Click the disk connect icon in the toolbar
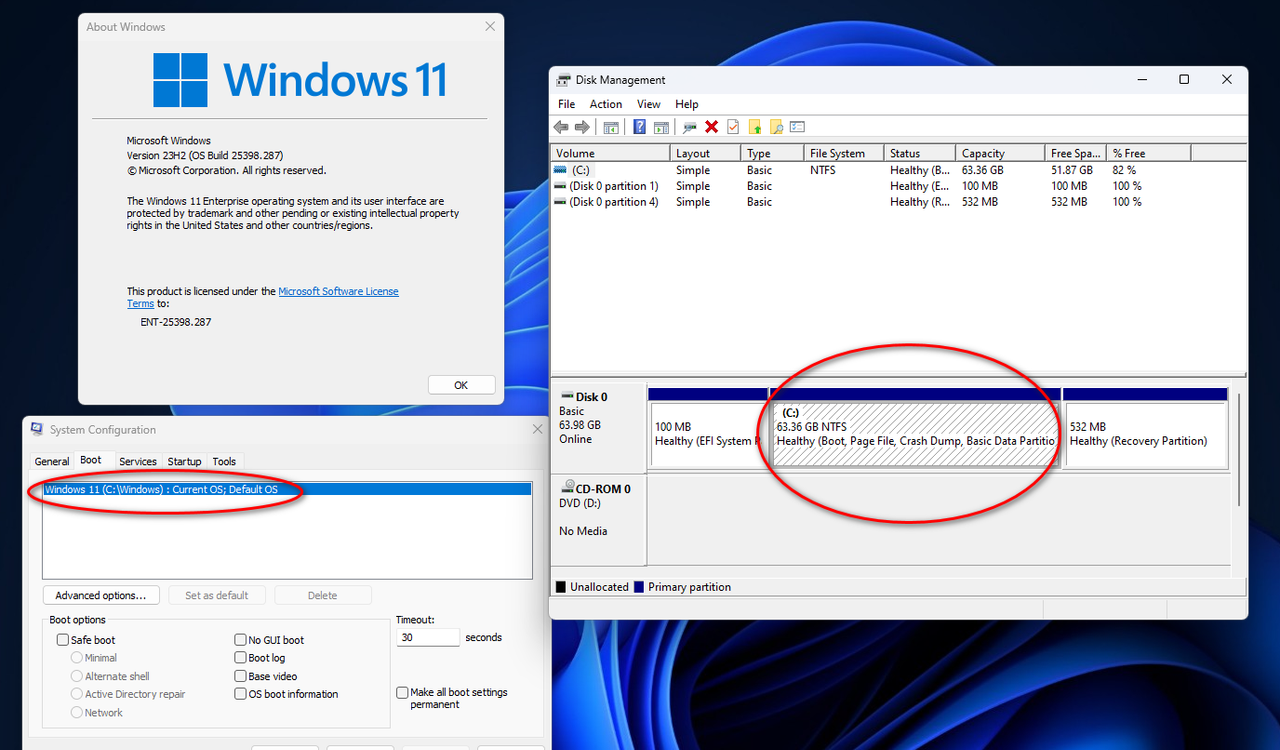This screenshot has width=1280, height=750. pyautogui.click(x=689, y=127)
